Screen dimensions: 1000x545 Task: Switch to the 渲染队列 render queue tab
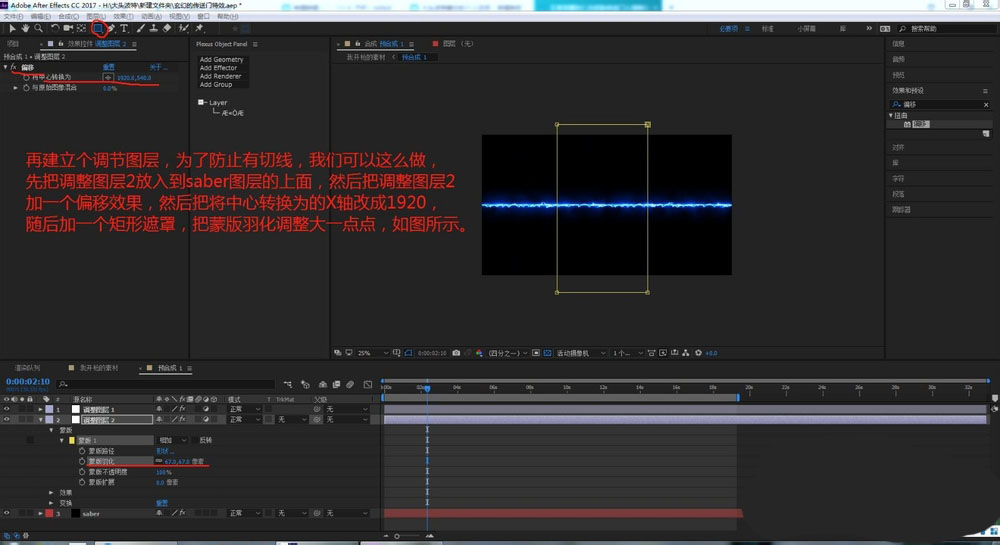[x=27, y=368]
